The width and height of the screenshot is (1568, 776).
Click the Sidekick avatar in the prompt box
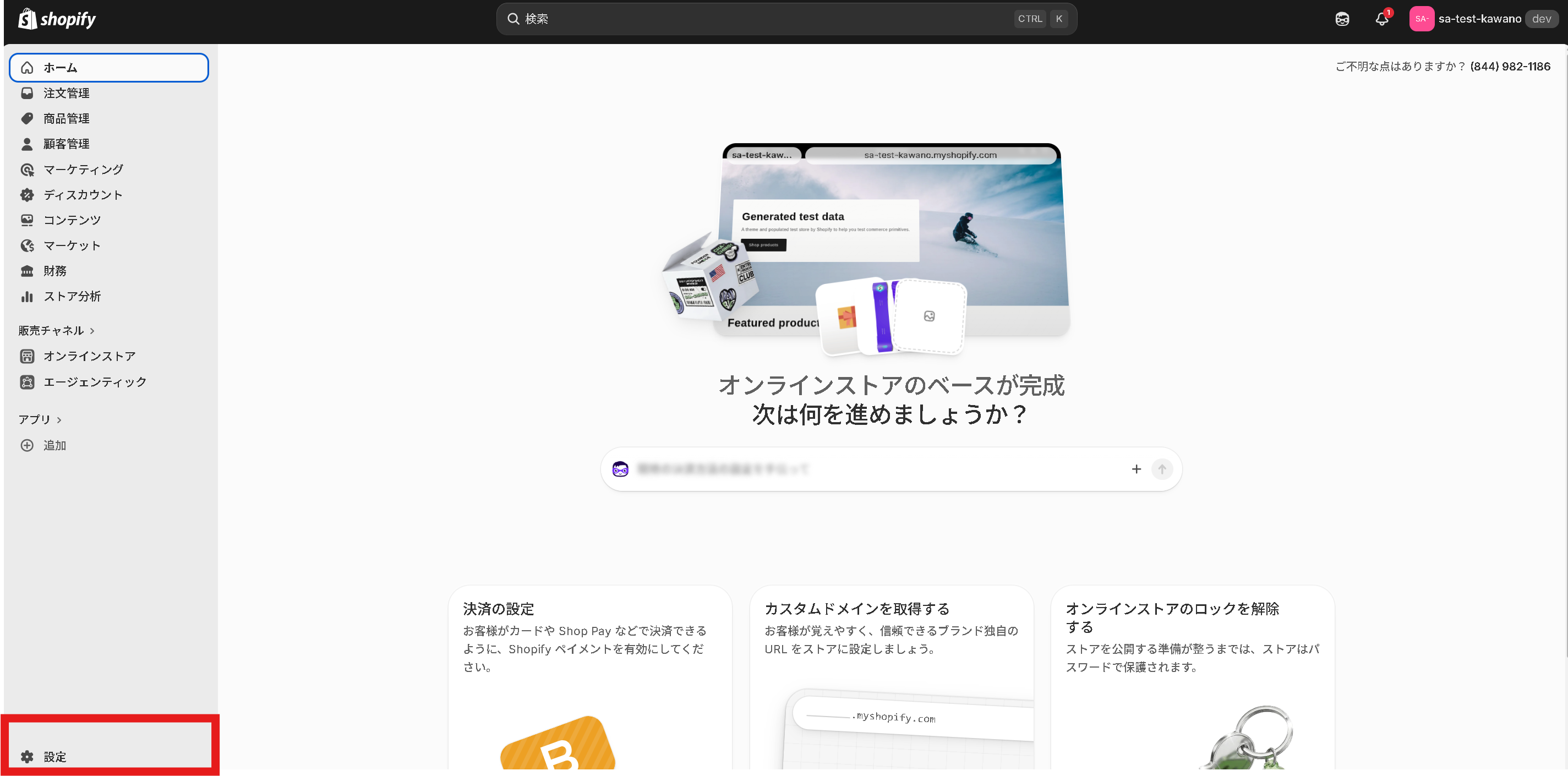620,469
